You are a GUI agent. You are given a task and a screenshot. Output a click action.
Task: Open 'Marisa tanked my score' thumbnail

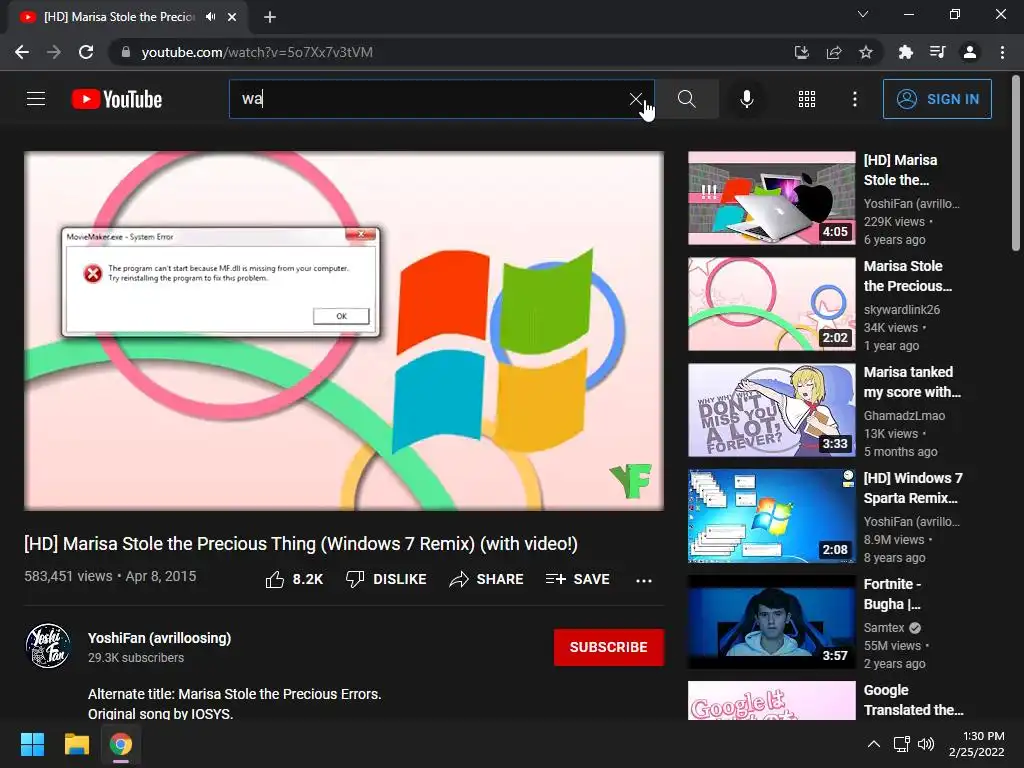tap(772, 410)
